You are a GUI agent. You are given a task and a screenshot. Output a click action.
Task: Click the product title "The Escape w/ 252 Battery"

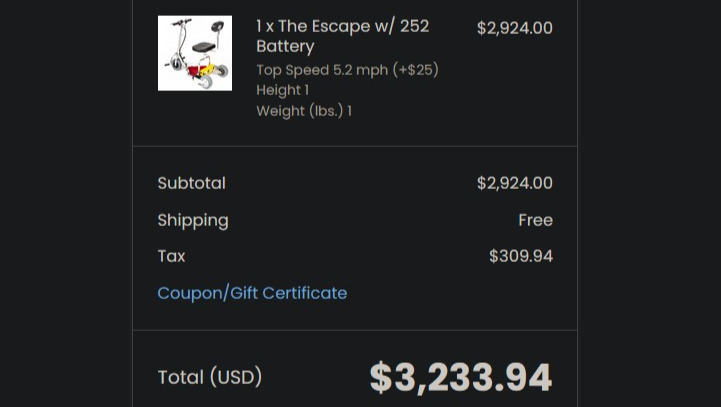point(342,36)
